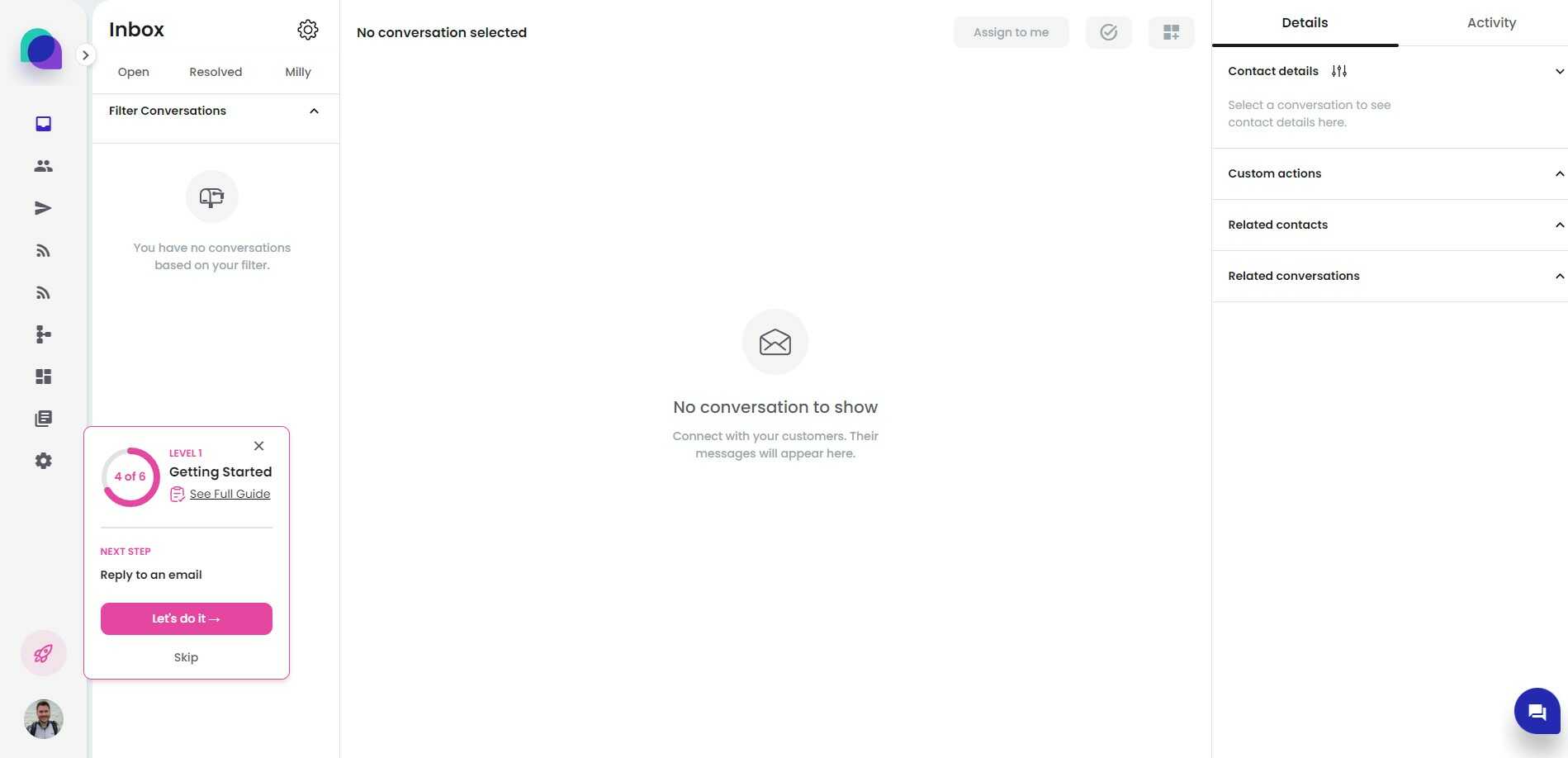Click the contact details customize sliders icon
The height and width of the screenshot is (758, 1568).
pos(1339,71)
